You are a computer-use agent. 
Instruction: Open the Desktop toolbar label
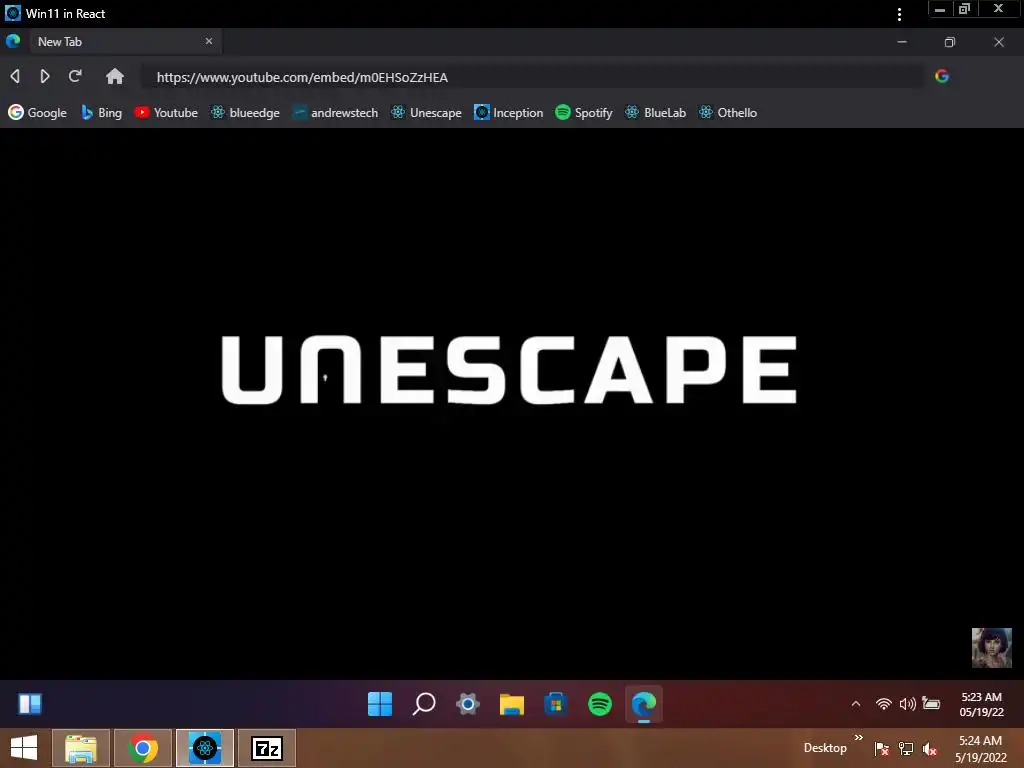pos(825,748)
